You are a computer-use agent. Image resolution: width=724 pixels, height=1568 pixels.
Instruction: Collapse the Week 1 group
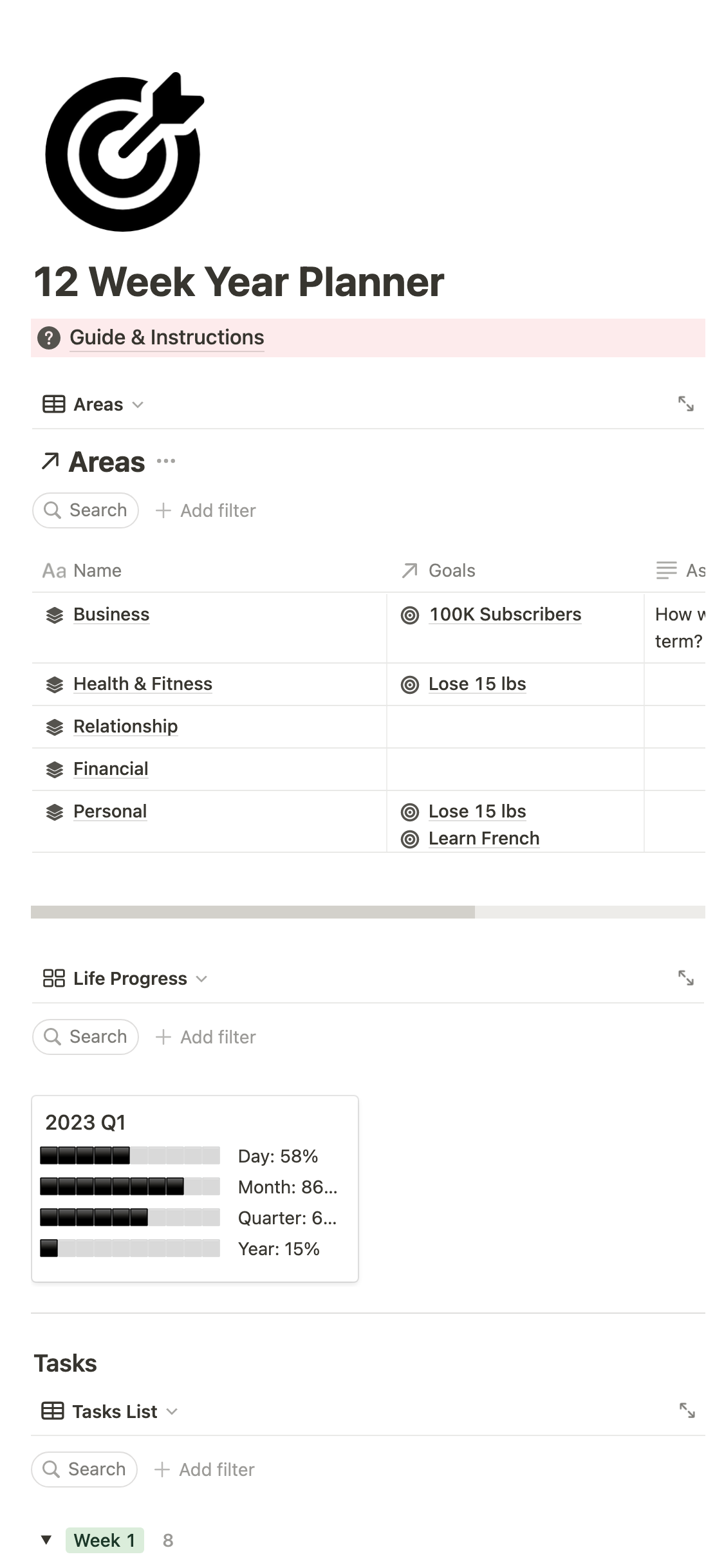tap(46, 1540)
